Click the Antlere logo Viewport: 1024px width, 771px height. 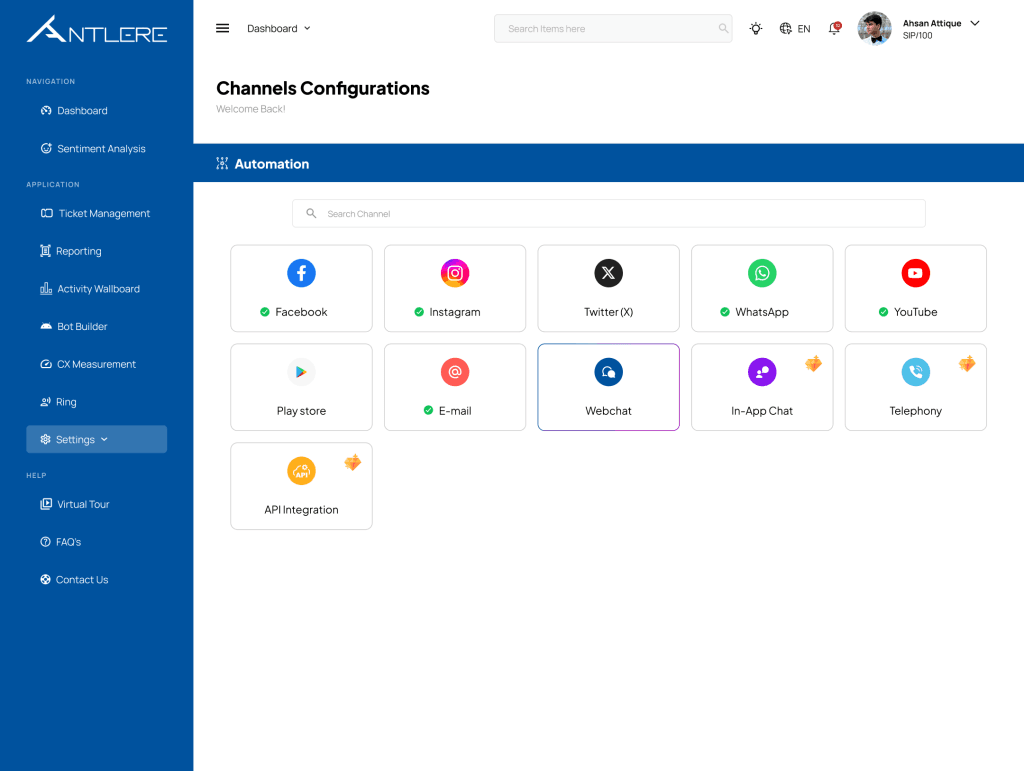tap(97, 29)
